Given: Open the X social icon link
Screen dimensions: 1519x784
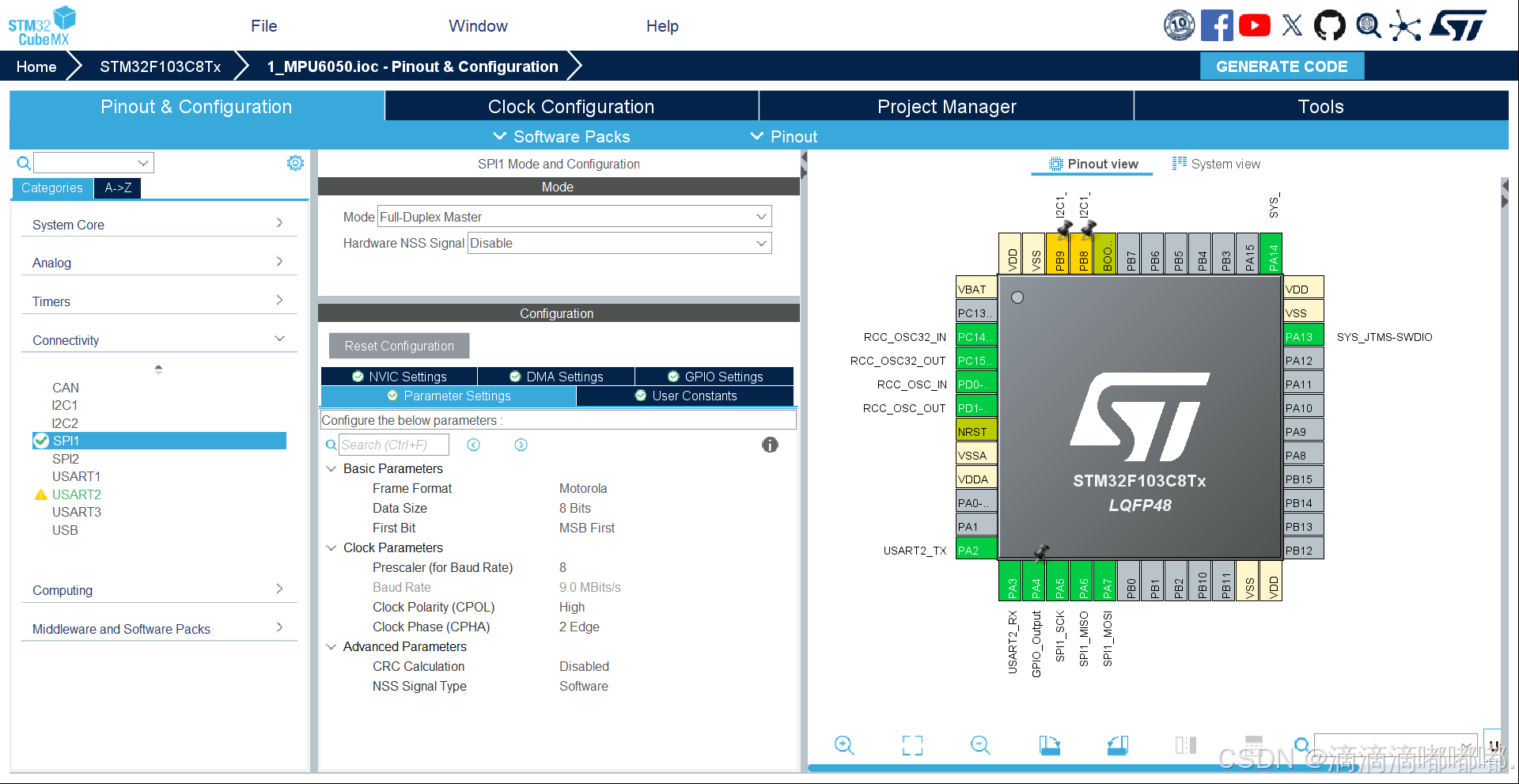Looking at the screenshot, I should pos(1292,25).
